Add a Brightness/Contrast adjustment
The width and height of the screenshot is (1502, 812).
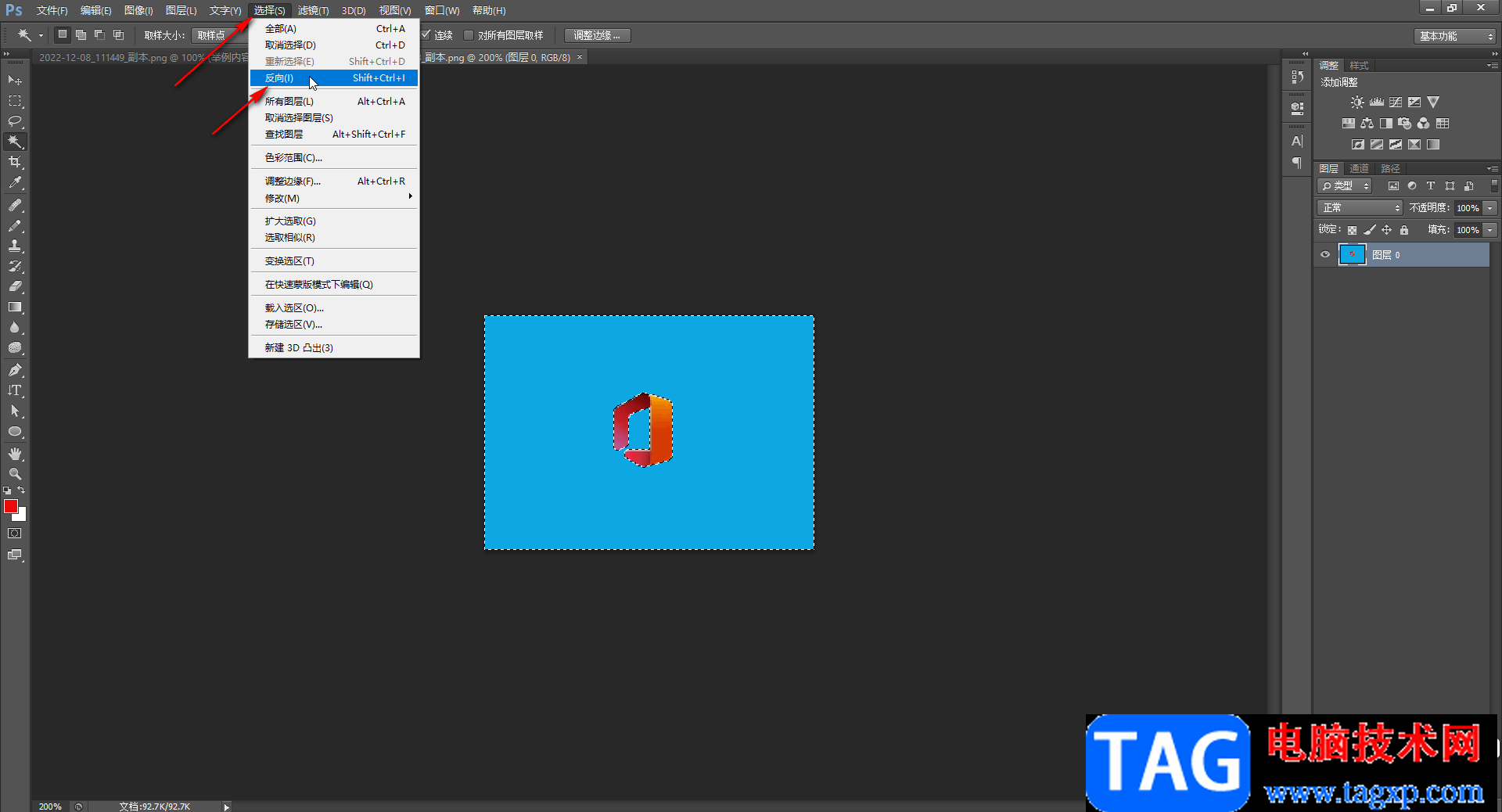pyautogui.click(x=1357, y=102)
